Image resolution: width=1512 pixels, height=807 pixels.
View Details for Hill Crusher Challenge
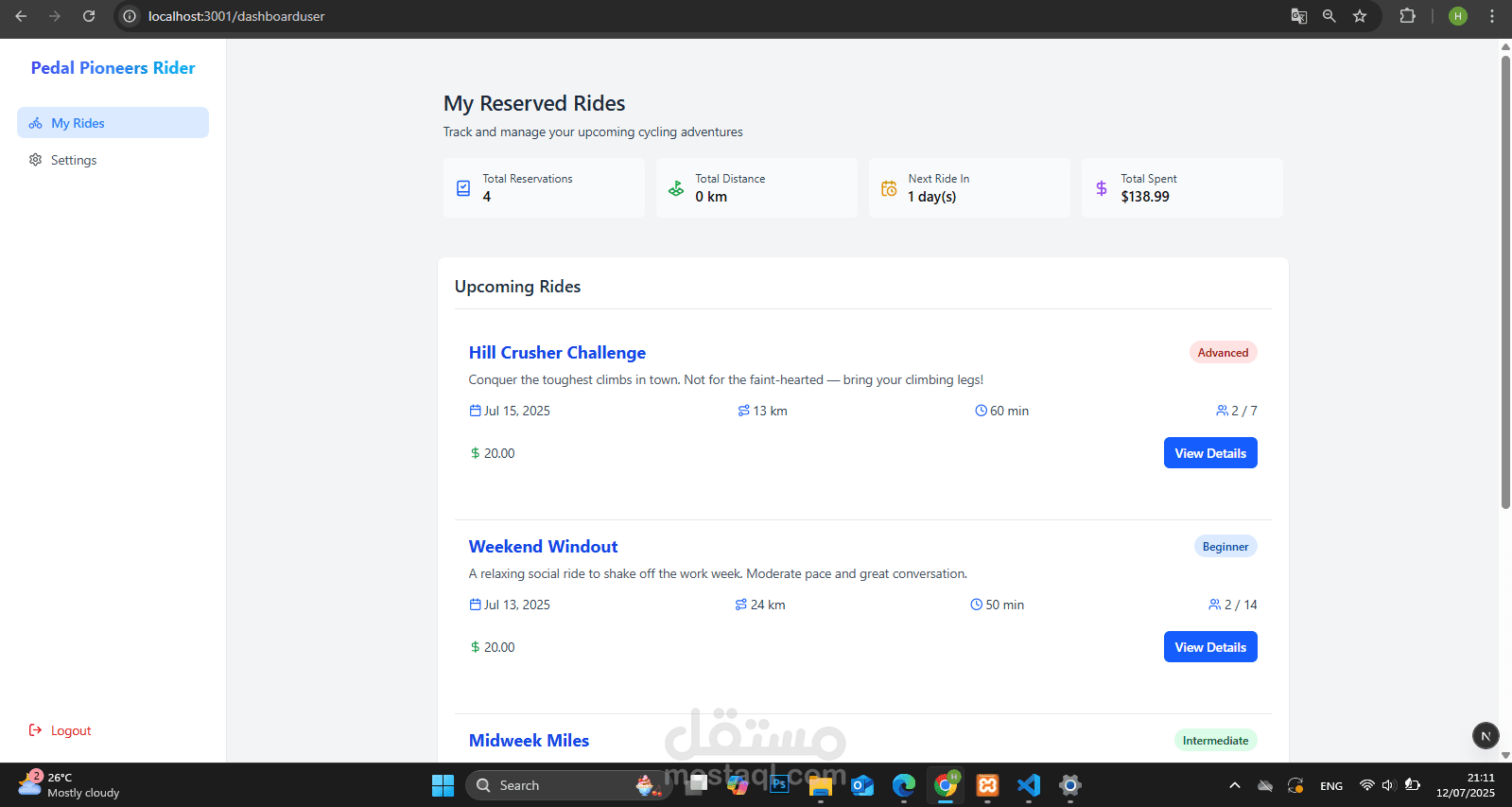point(1210,453)
